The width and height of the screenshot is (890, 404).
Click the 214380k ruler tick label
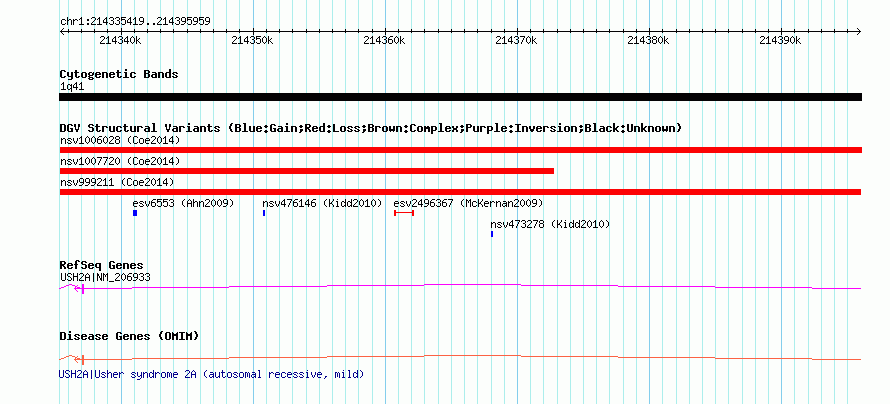coord(648,40)
